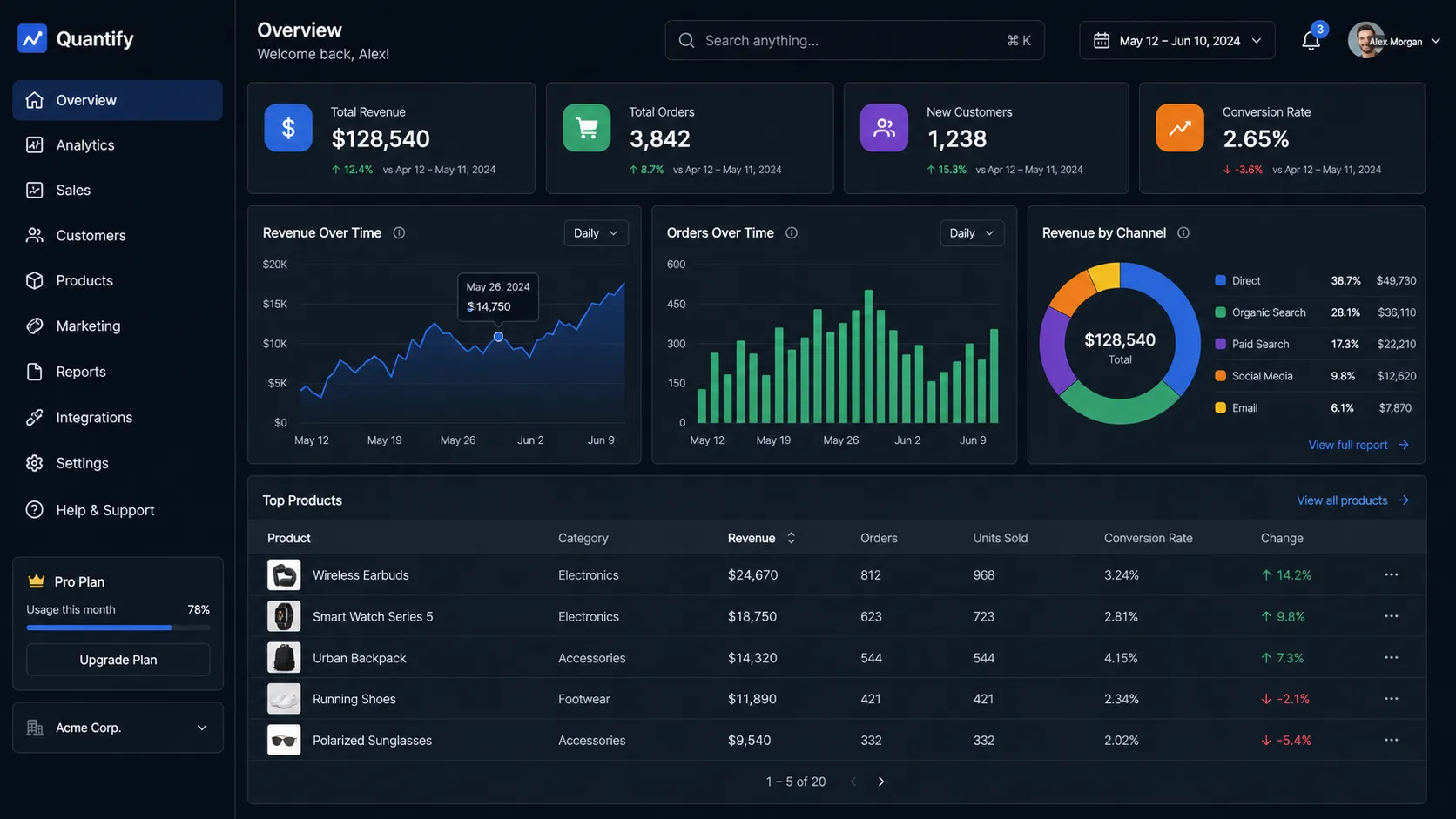Click the Conversion Rate column header
This screenshot has width=1456, height=819.
coord(1148,538)
